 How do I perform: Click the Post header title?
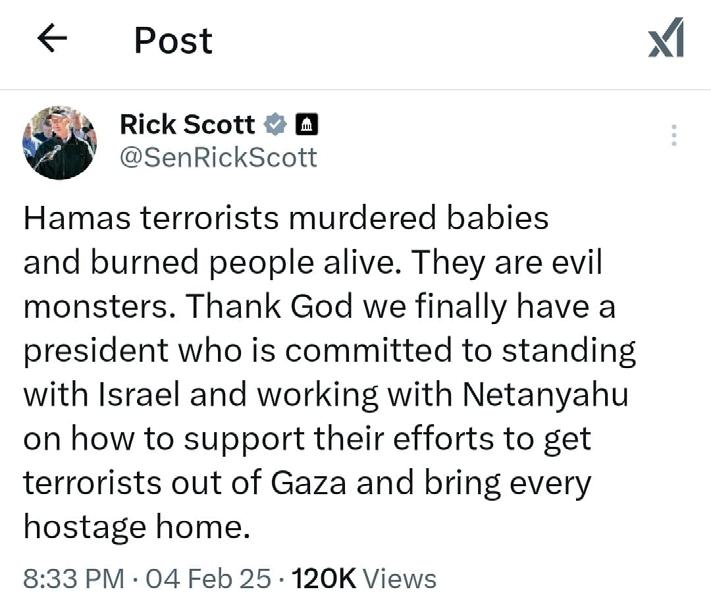173,40
